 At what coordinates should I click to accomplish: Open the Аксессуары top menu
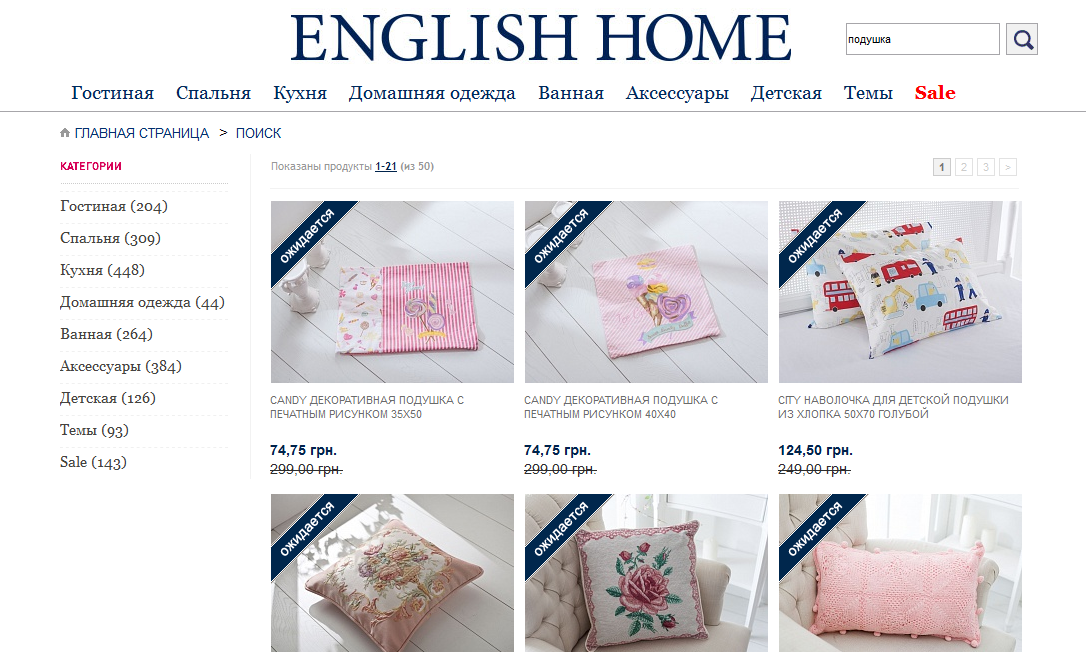coord(677,93)
